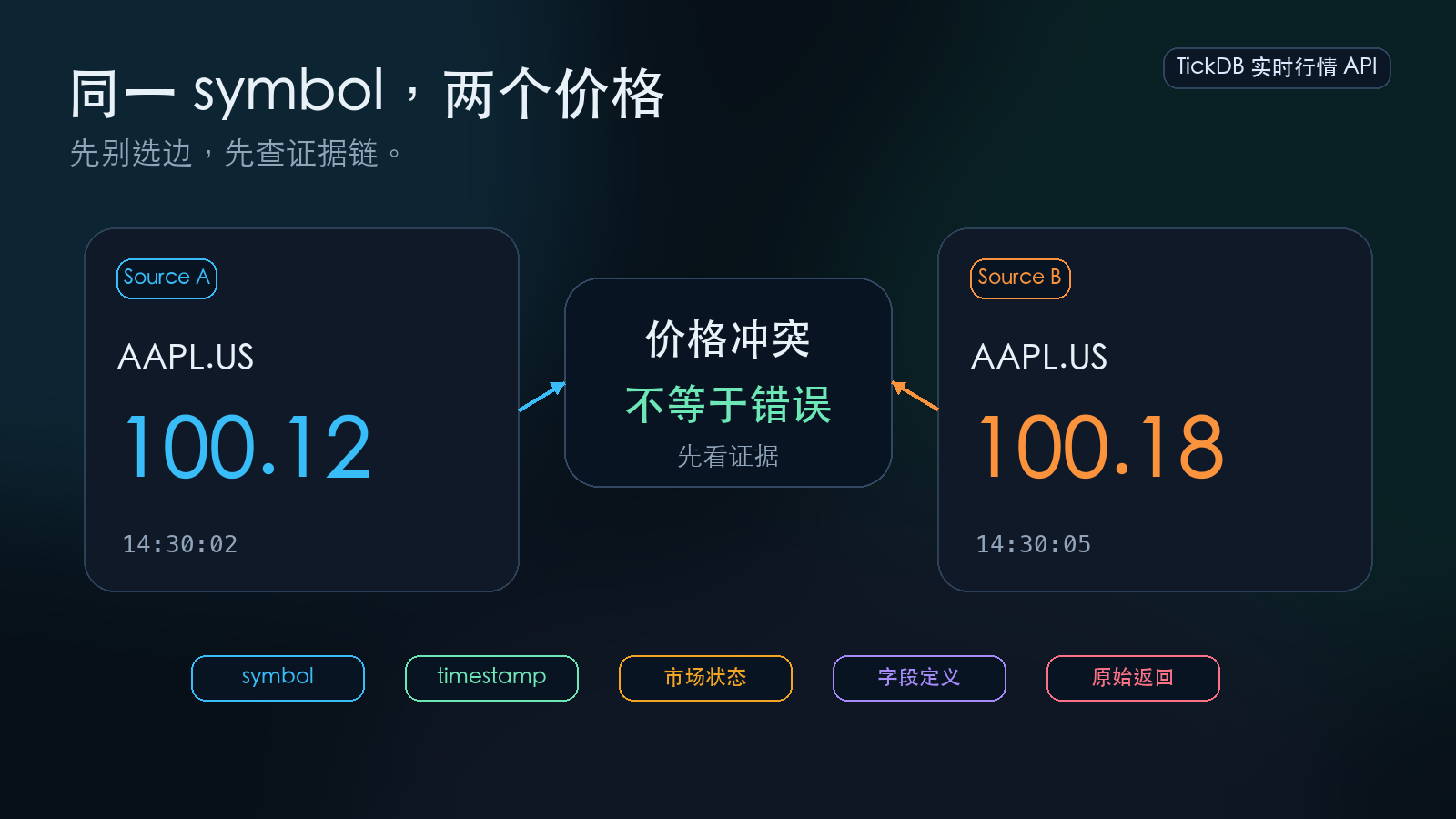
Task: Click the green 不等于错误 text
Action: tap(728, 405)
